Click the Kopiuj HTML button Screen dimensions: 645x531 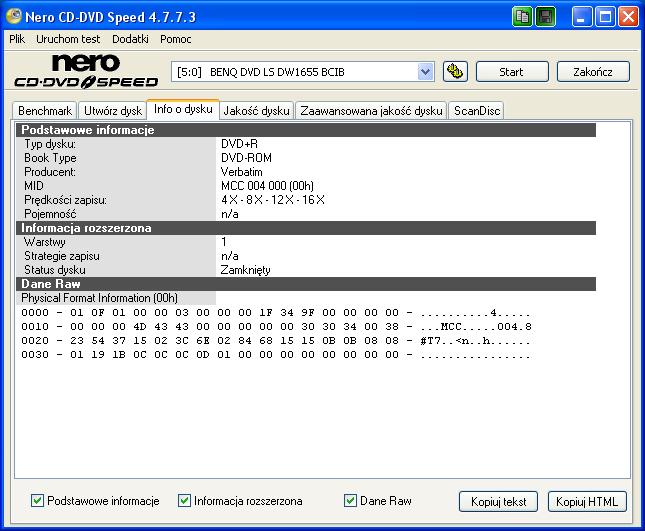tap(587, 501)
